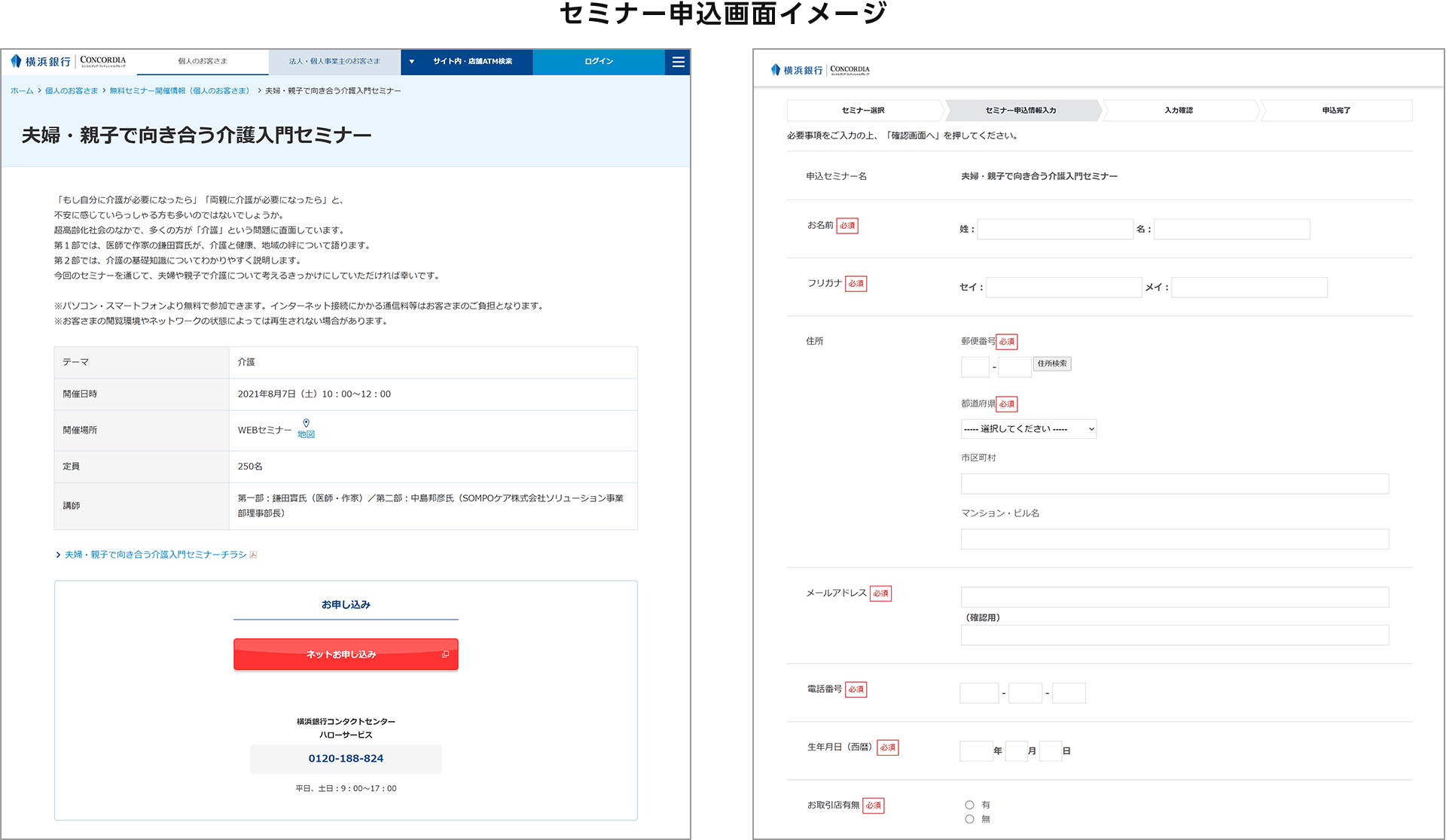Click the map pin 地図 icon
This screenshot has height=840, width=1446.
point(306,429)
